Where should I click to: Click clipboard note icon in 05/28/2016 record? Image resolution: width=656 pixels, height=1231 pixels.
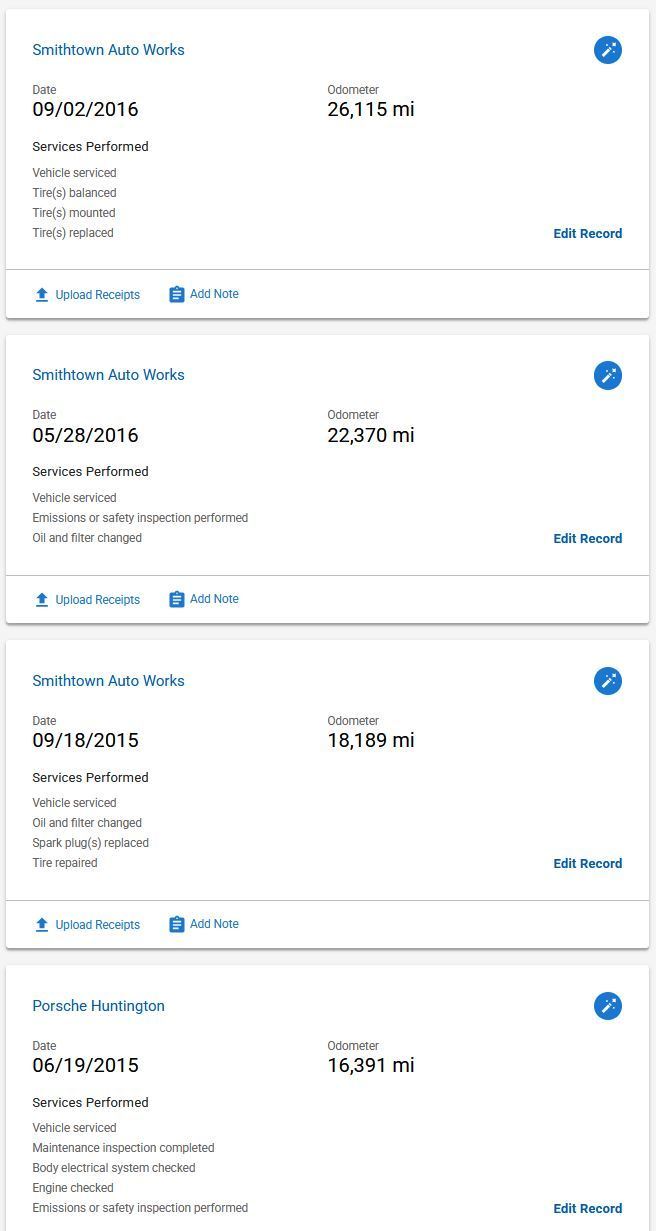point(177,599)
